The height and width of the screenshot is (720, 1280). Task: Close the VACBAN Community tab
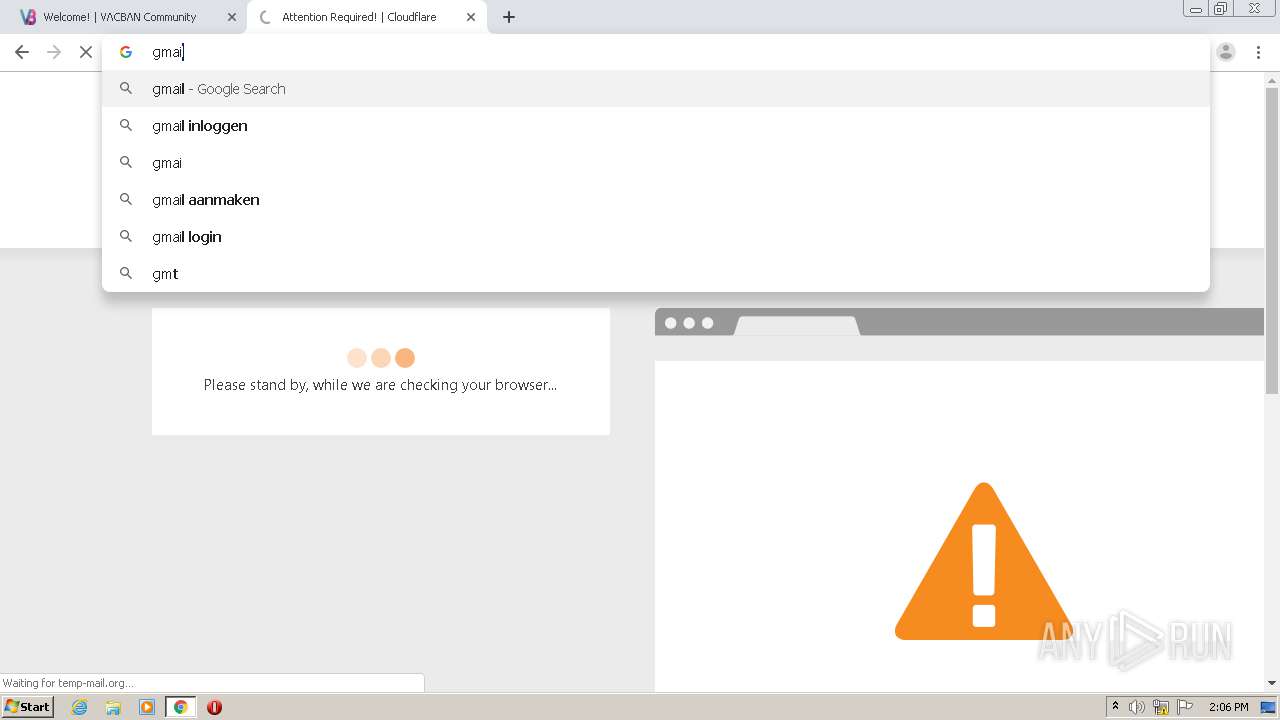[x=231, y=17]
